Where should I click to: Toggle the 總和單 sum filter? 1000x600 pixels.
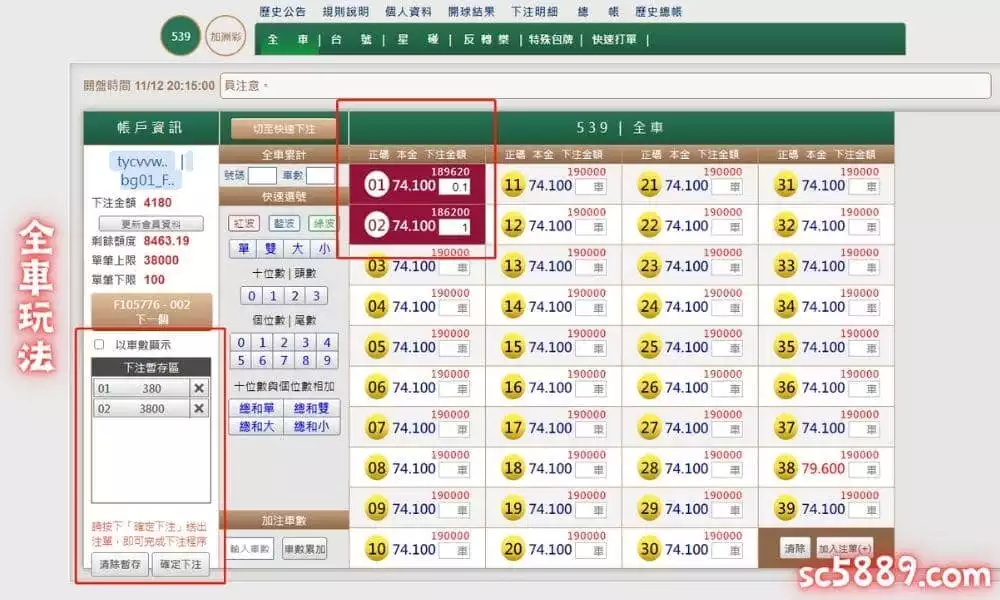click(x=256, y=408)
